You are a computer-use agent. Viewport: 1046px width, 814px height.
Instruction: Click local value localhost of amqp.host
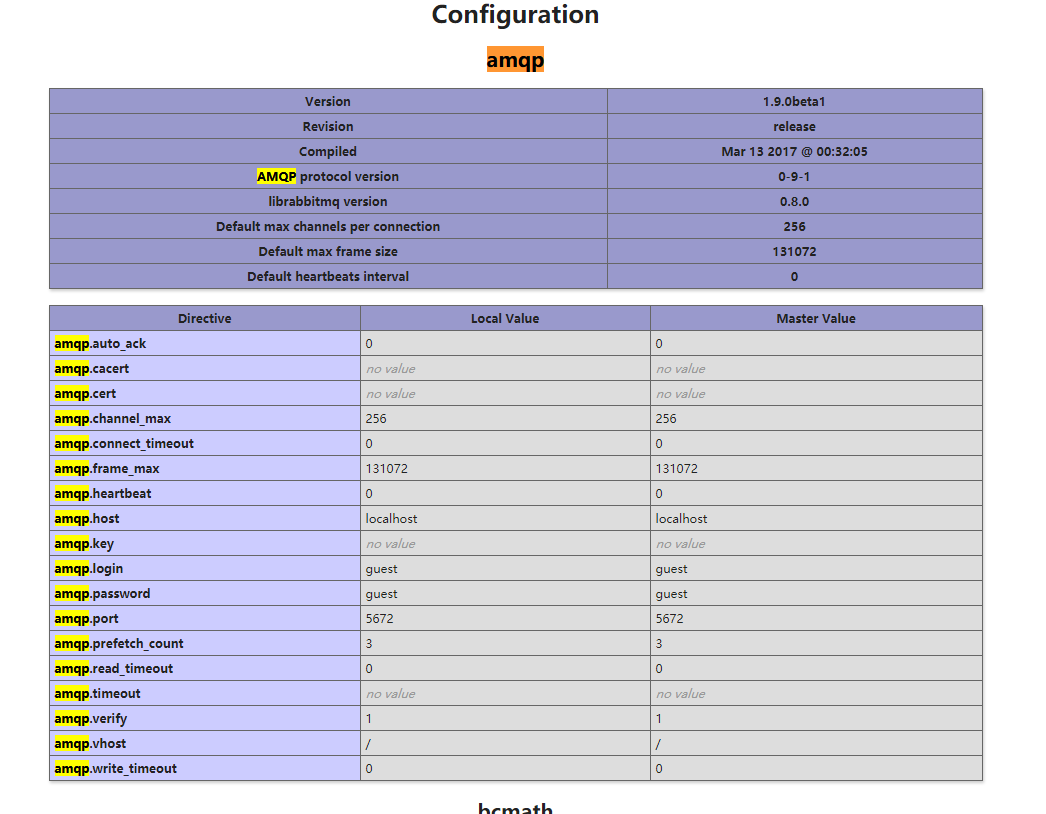point(392,519)
